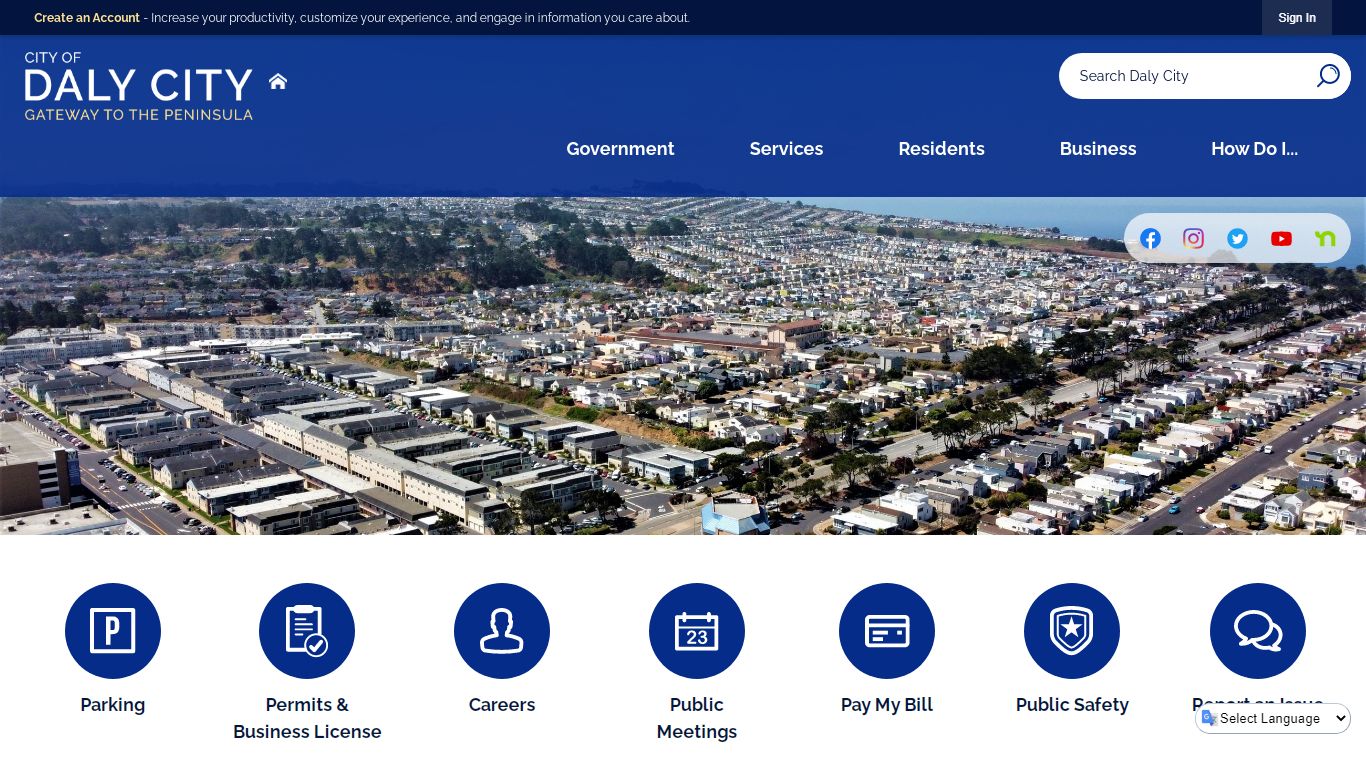Click the City of Daly City logo
Image resolution: width=1366 pixels, height=768 pixels.
click(139, 86)
